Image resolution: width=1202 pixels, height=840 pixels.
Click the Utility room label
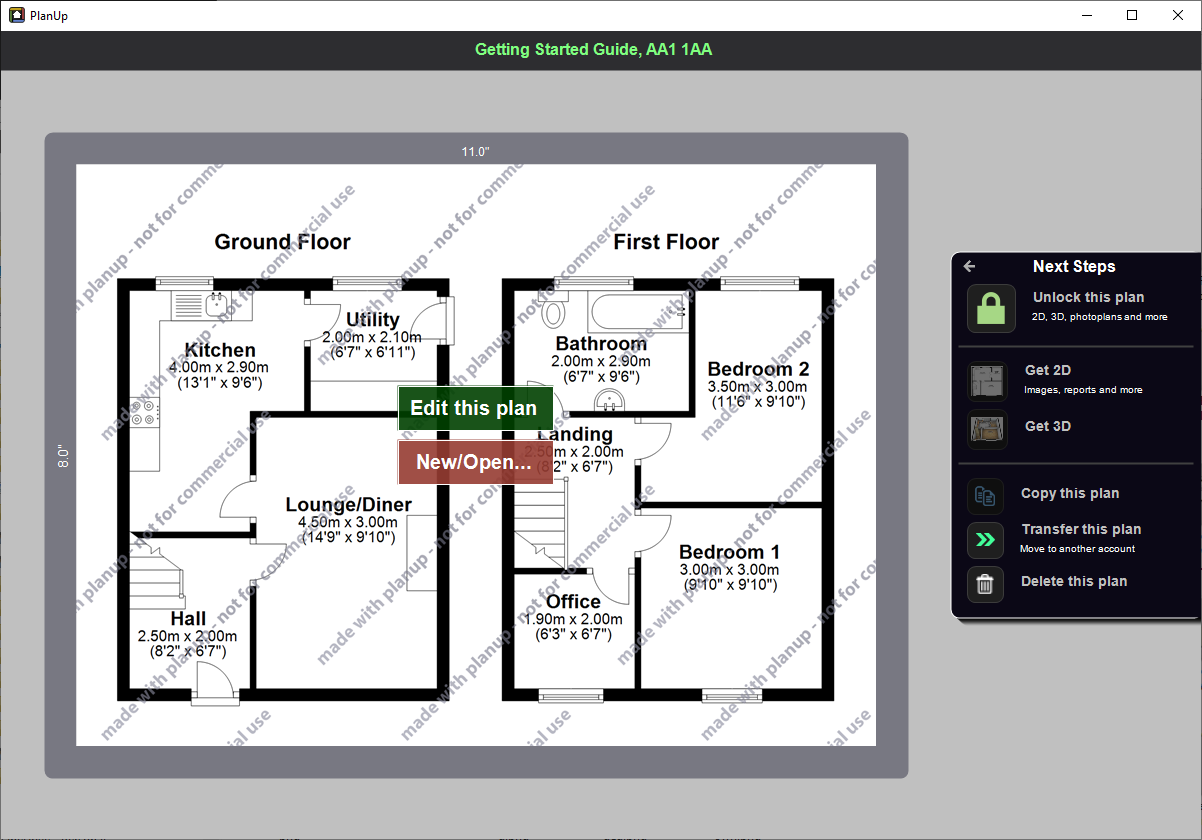coord(372,320)
